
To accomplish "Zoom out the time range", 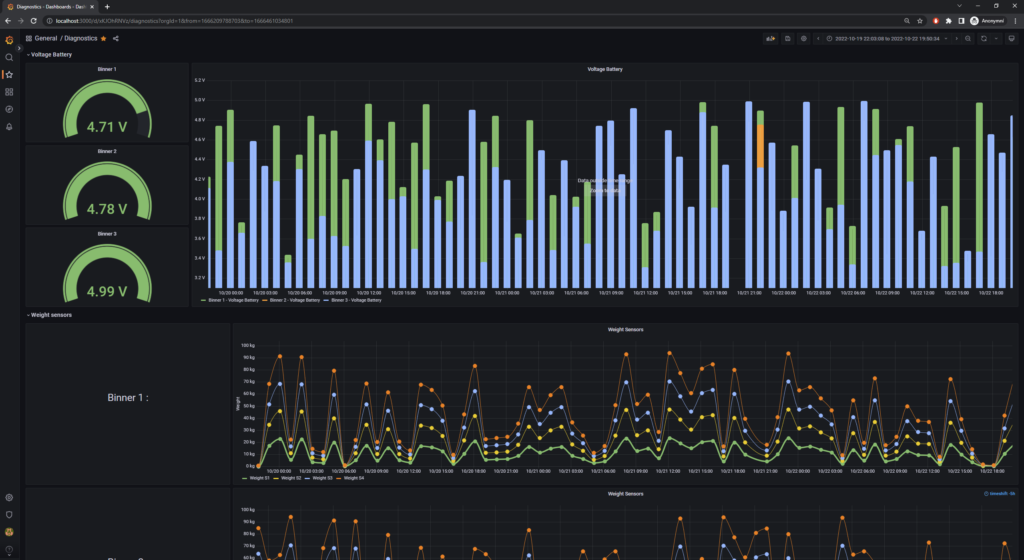I will coord(968,39).
